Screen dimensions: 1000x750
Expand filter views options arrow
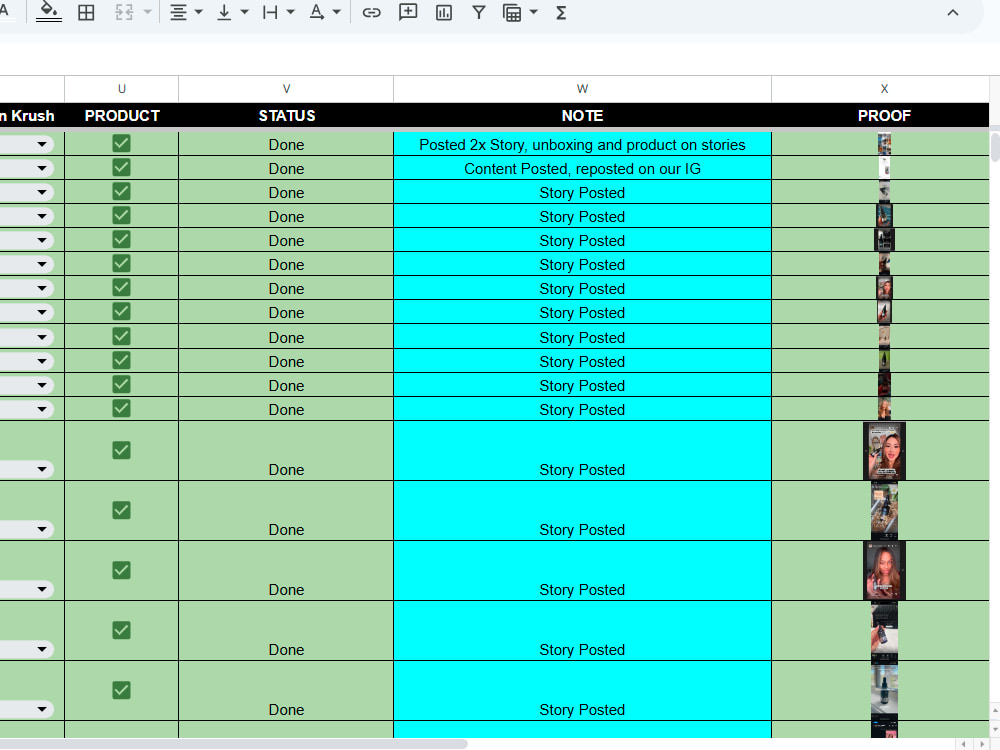pos(534,12)
